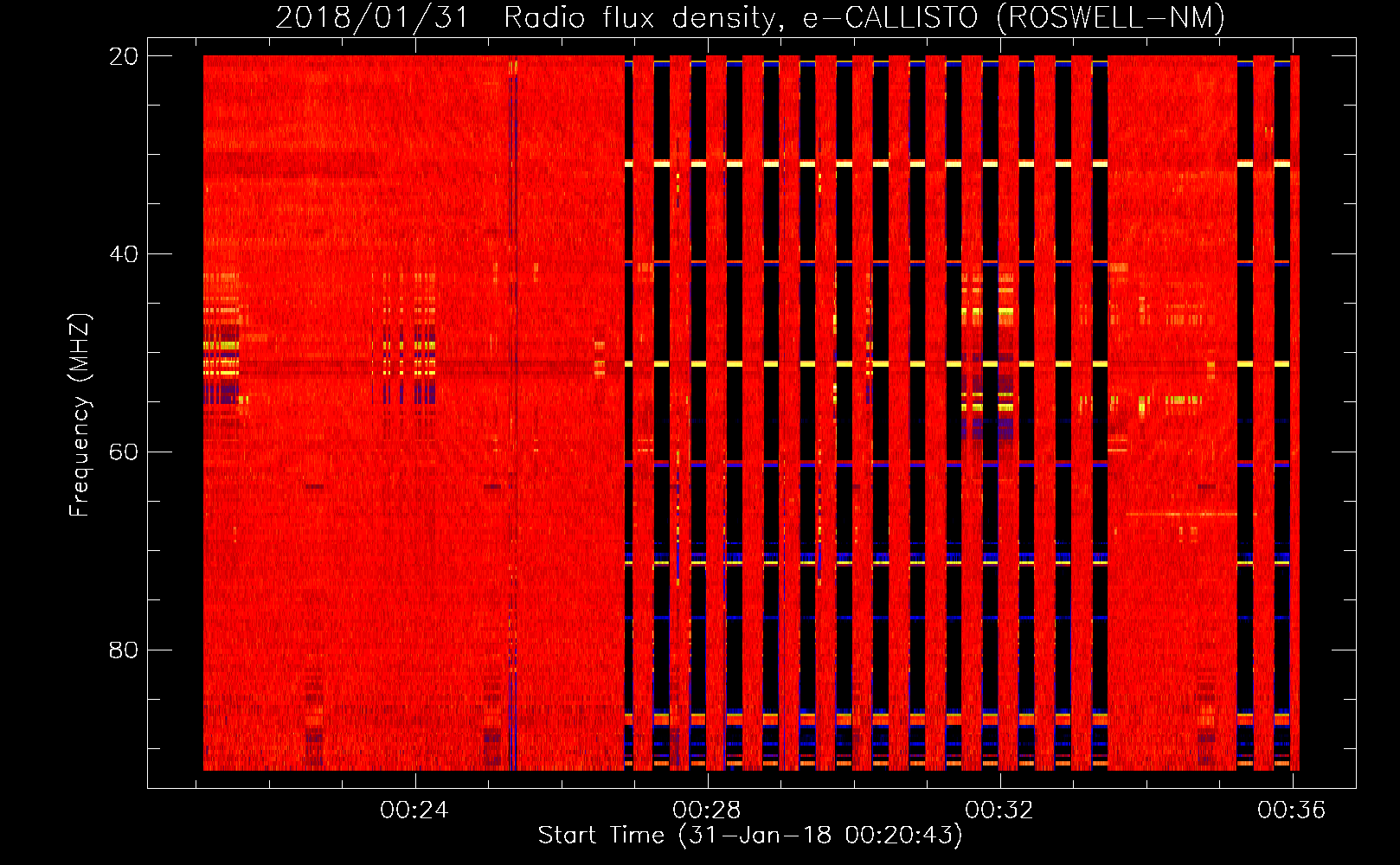
Task: Click the 'Frequency (MHZ)' axis label
Action: pos(79,415)
